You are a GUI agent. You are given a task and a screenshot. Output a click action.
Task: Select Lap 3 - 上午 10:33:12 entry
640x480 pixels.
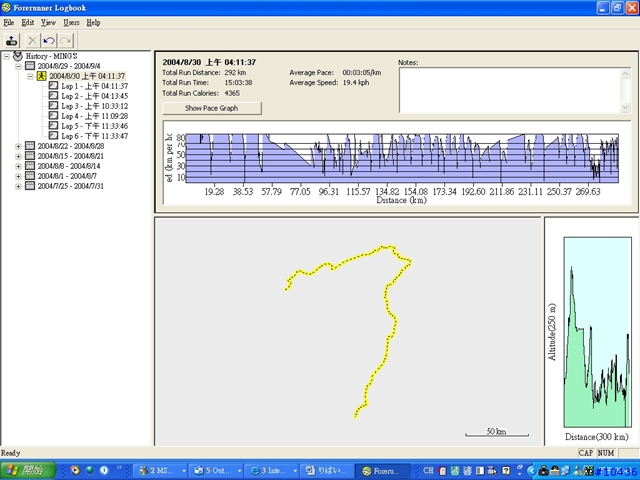coord(95,106)
